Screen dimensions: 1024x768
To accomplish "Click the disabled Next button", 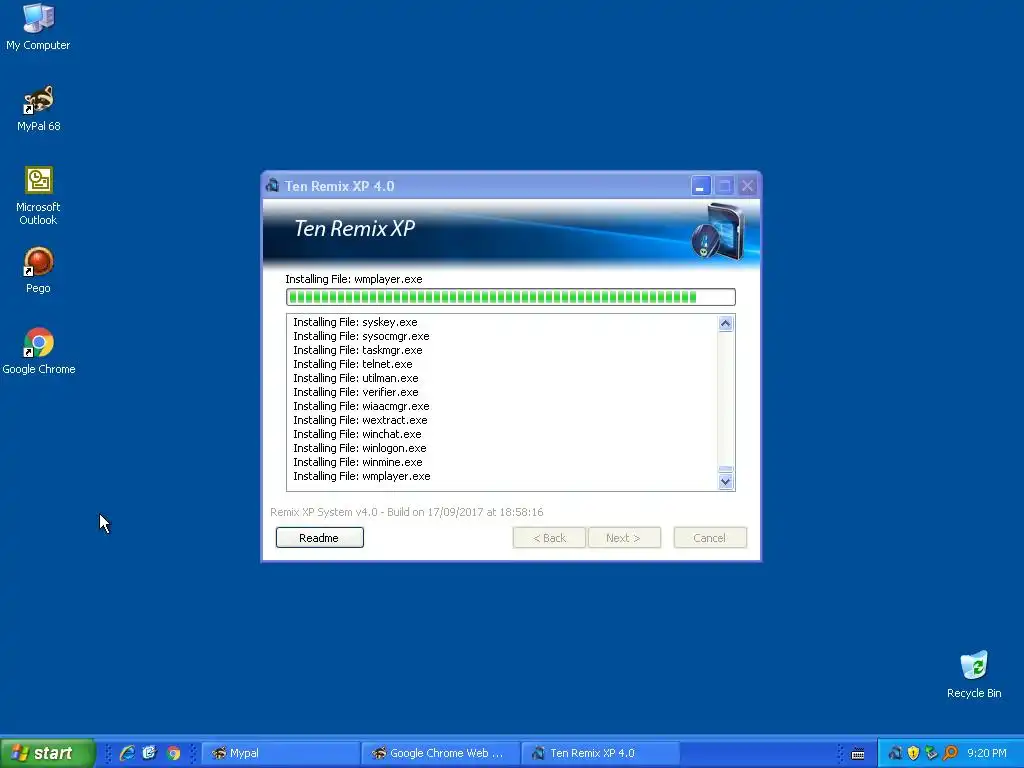I will 624,537.
